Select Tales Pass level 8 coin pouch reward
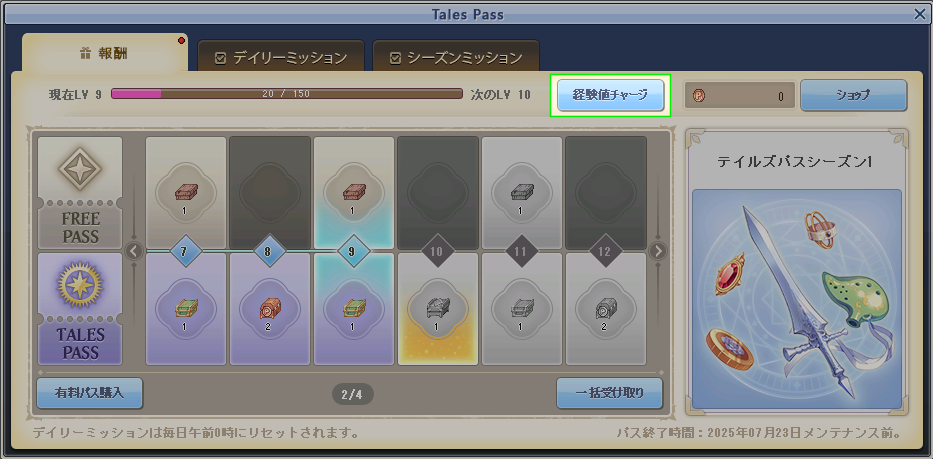The height and width of the screenshot is (459, 933). coord(270,308)
